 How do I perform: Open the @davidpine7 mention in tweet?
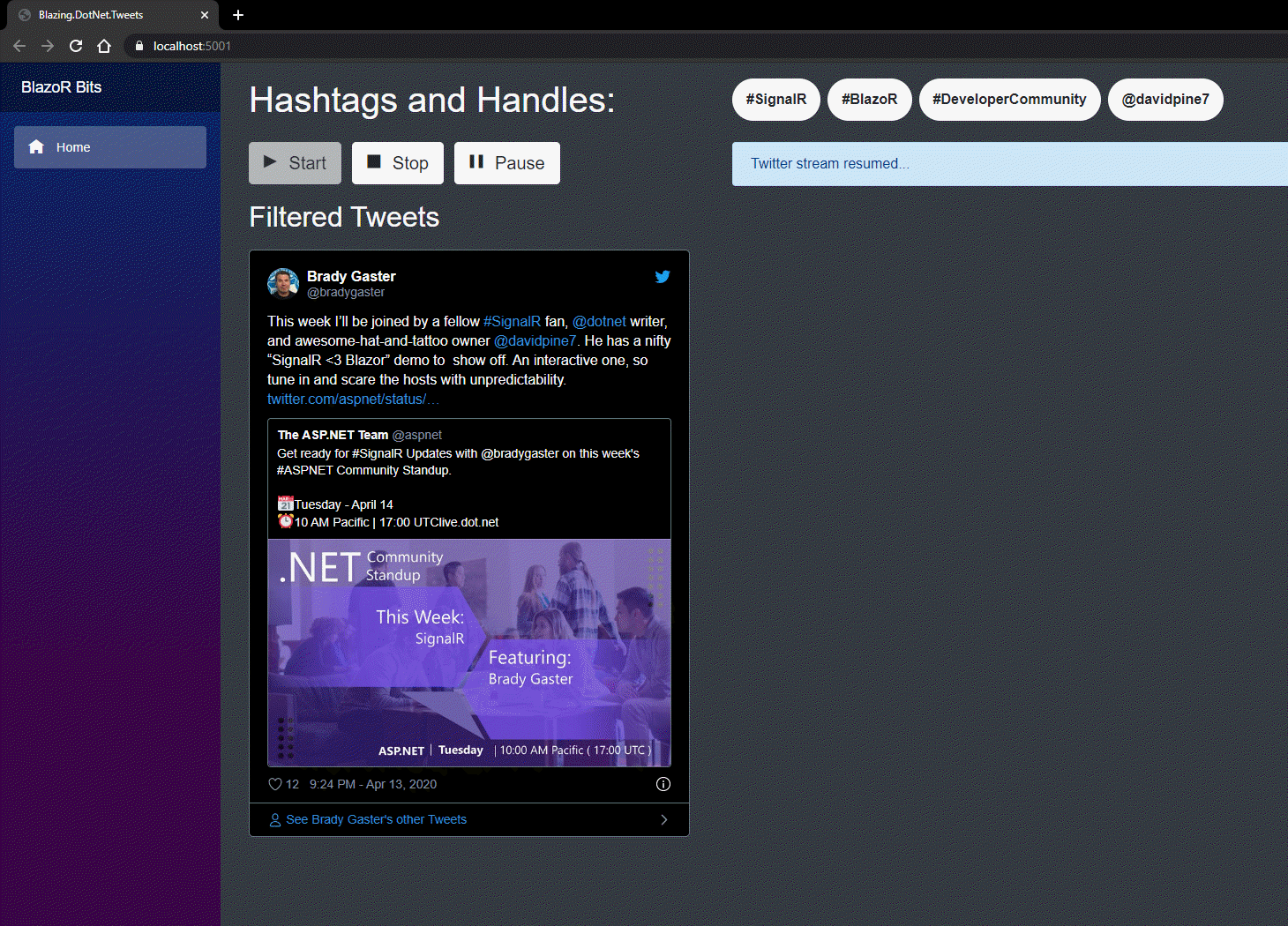click(535, 341)
